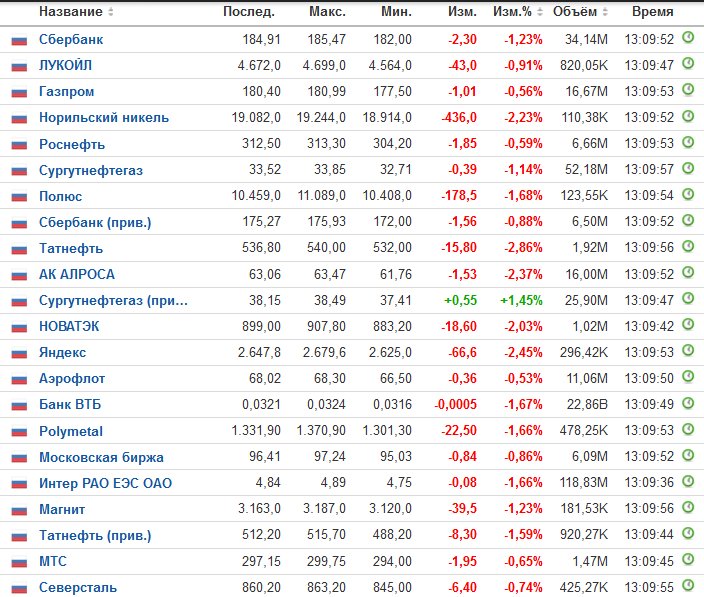Click the clock icon in Газпром row
Image resolution: width=704 pixels, height=597 pixels.
pyautogui.click(x=688, y=89)
